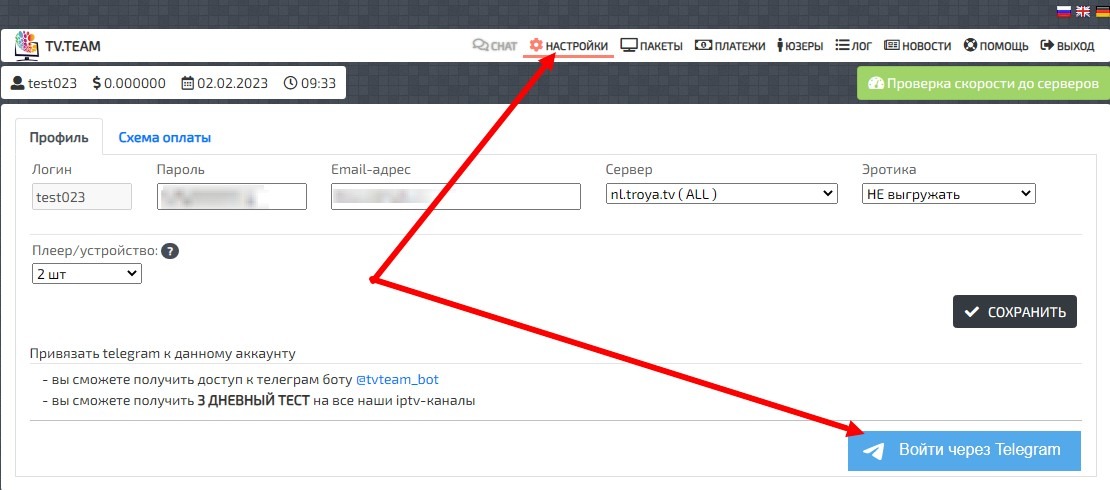Open Юзеры users page

pos(800,46)
